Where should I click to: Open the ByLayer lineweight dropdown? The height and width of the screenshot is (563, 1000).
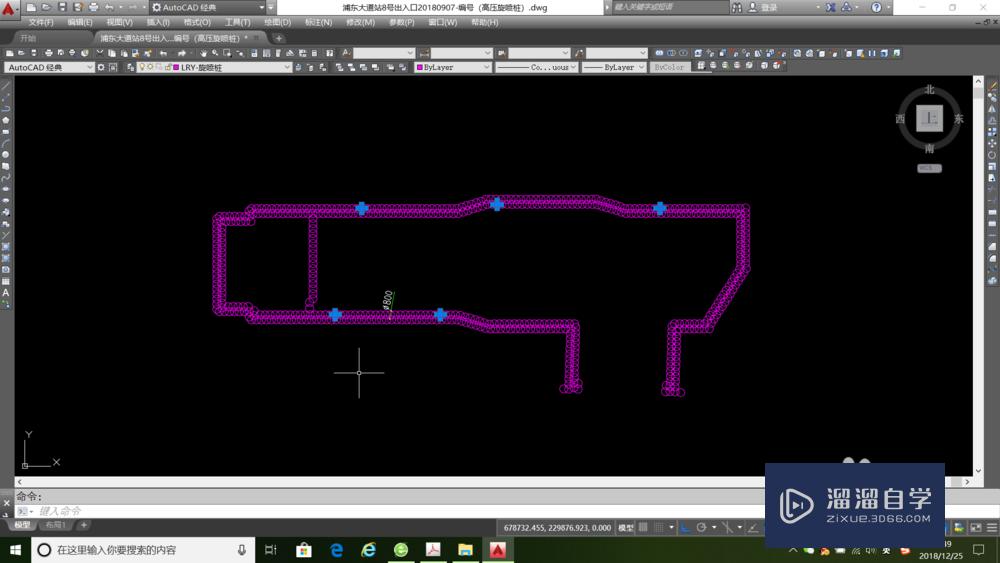pos(614,67)
